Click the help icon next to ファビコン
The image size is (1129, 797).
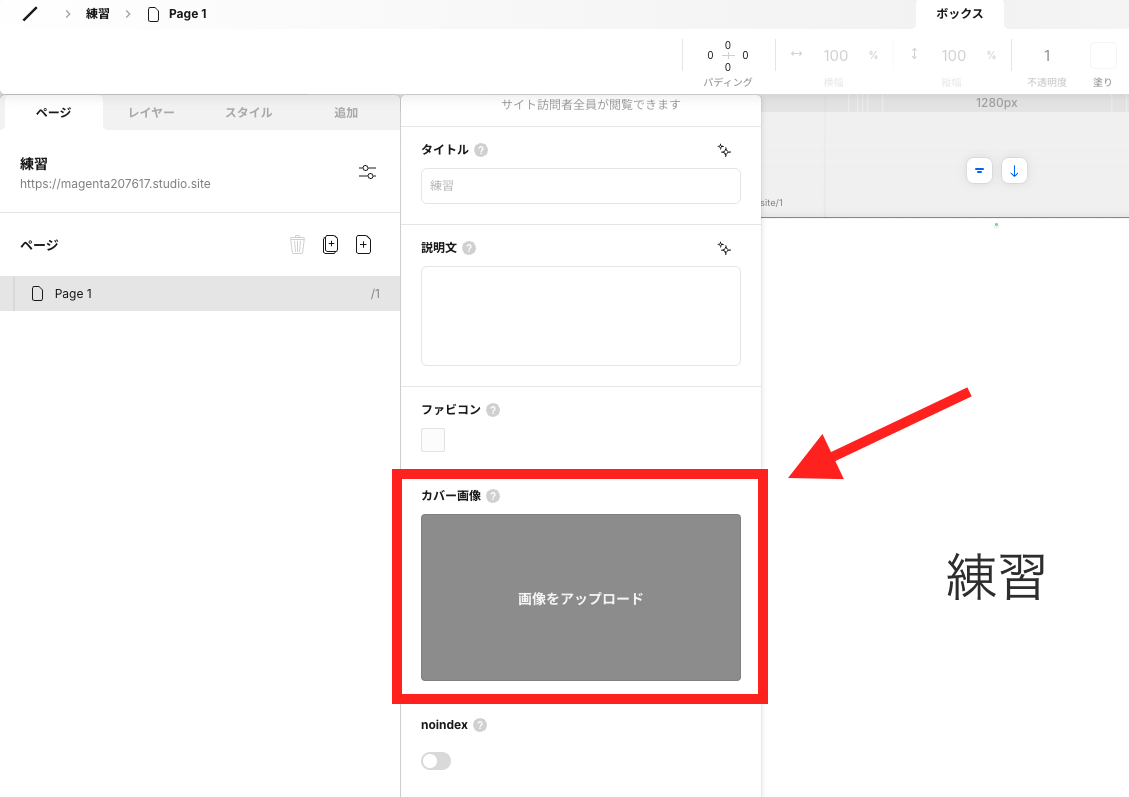pyautogui.click(x=492, y=409)
